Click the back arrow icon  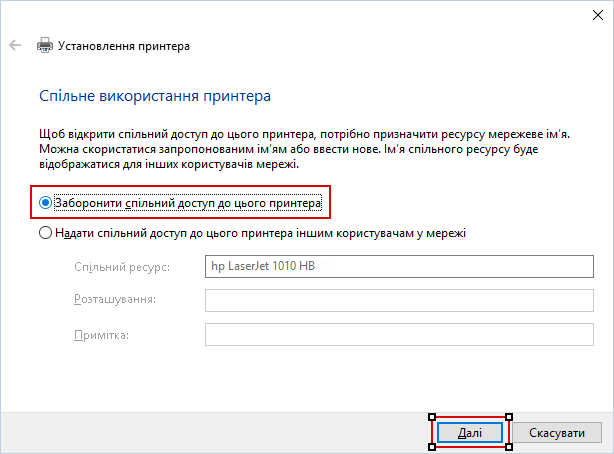click(x=15, y=46)
